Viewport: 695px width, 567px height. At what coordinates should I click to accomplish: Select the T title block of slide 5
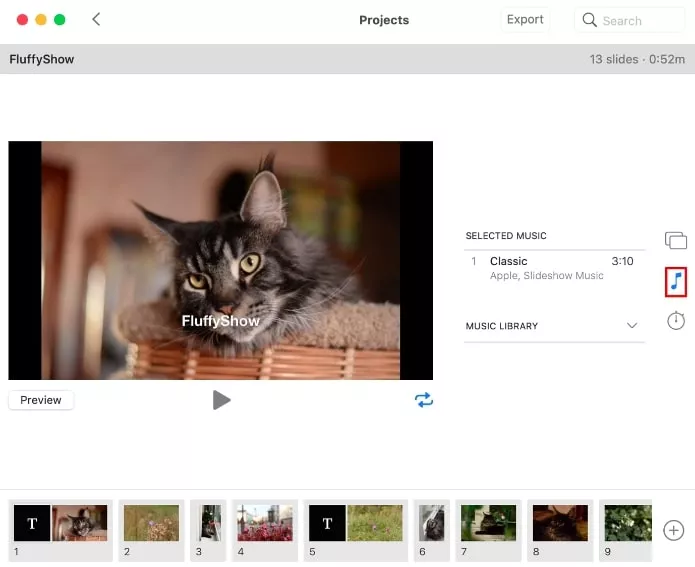pos(327,523)
